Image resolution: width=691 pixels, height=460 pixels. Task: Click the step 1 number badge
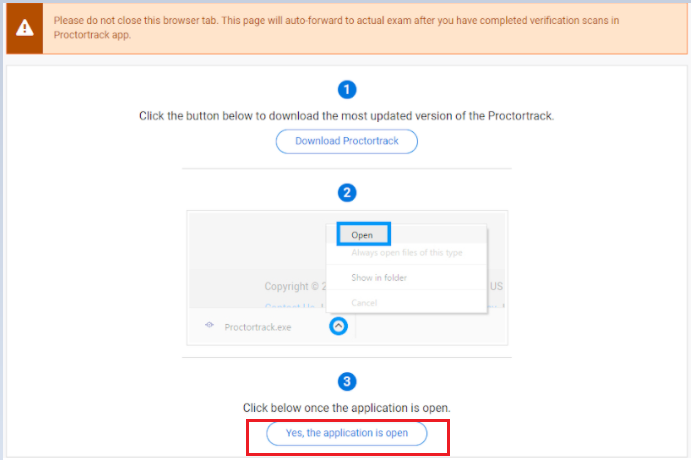(x=347, y=90)
